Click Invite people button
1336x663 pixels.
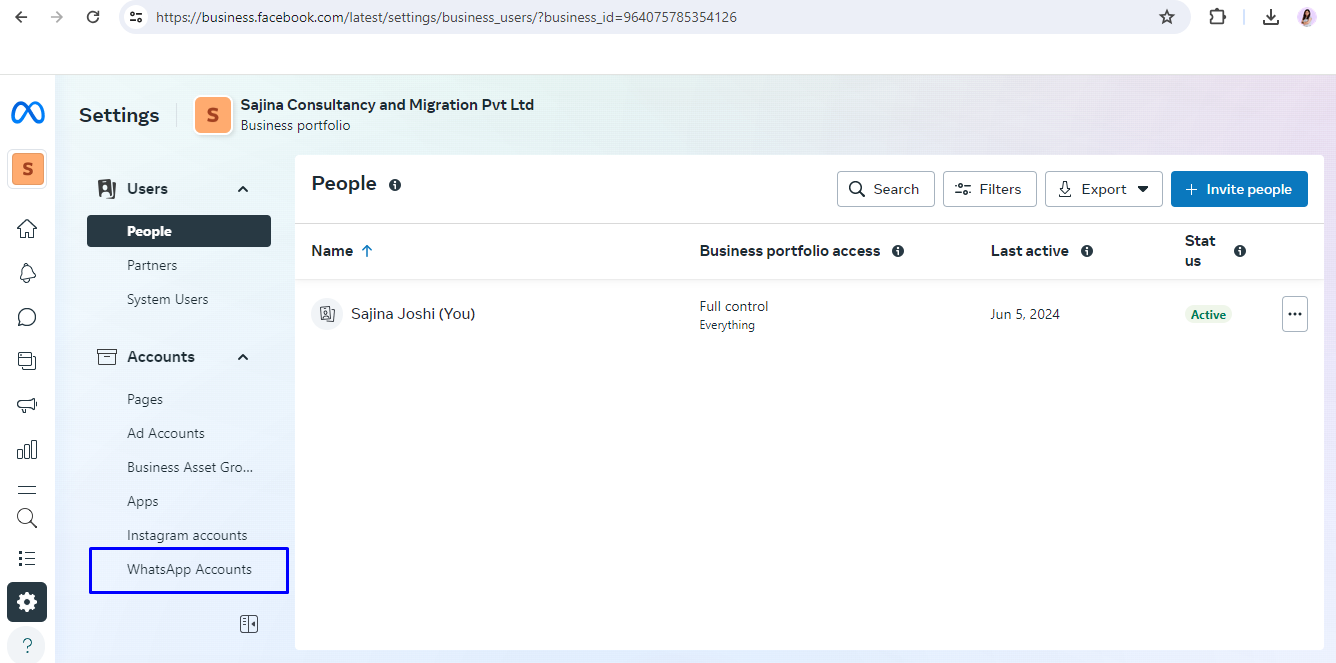tap(1239, 189)
